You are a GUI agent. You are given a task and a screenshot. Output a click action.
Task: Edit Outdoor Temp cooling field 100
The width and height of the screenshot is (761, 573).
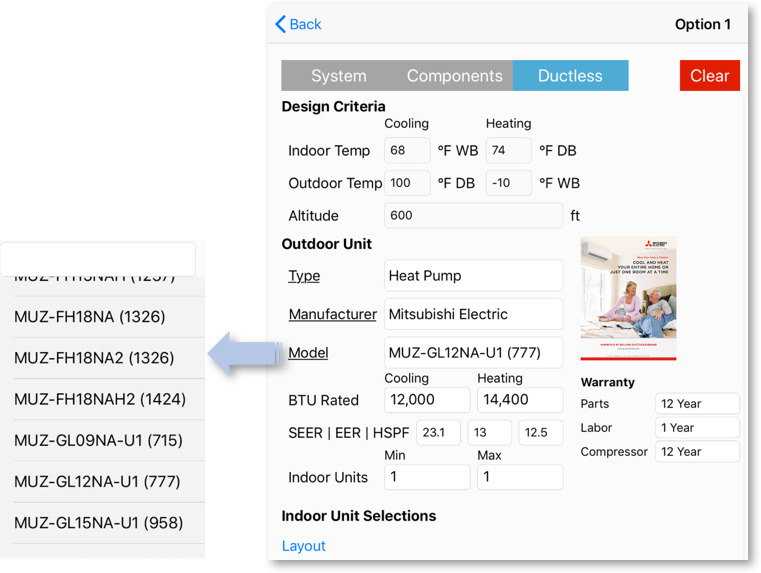click(407, 183)
